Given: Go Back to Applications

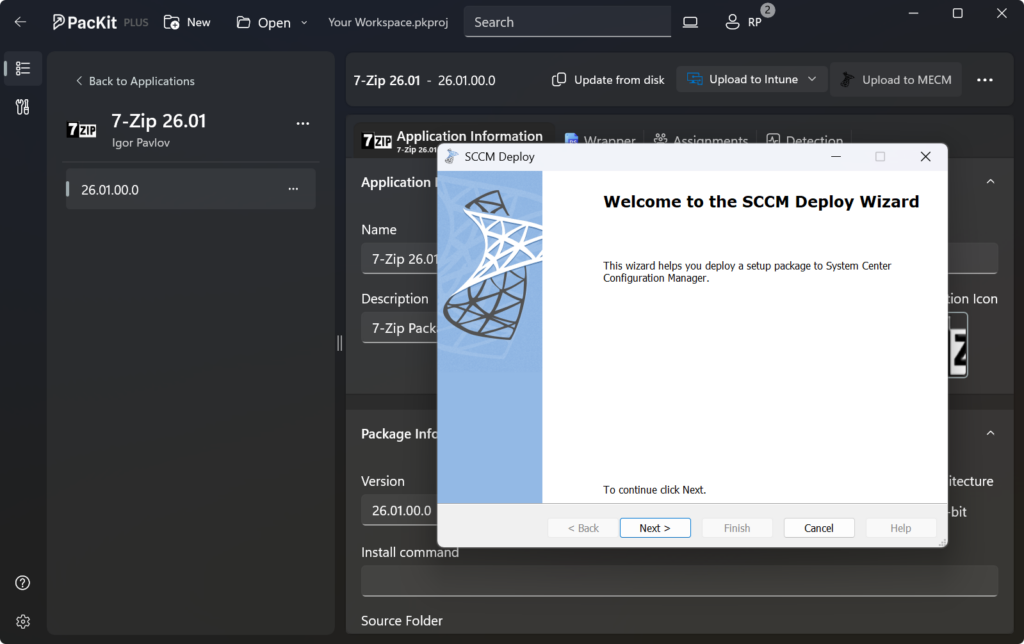Looking at the screenshot, I should 135,81.
